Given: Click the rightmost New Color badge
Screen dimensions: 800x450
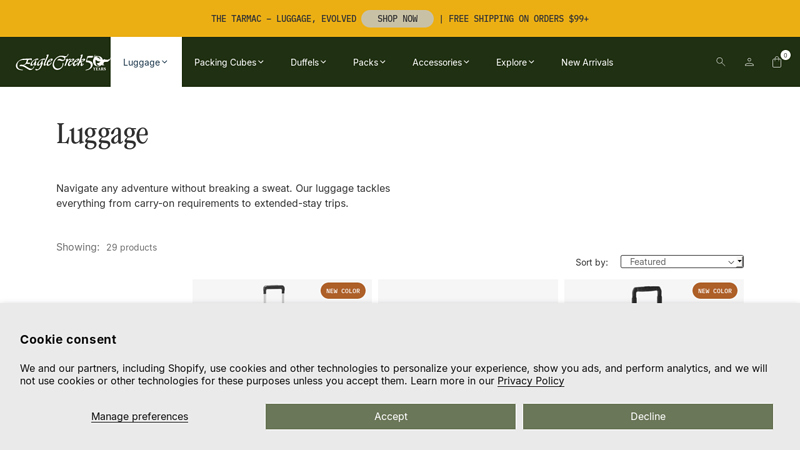Looking at the screenshot, I should pos(714,291).
